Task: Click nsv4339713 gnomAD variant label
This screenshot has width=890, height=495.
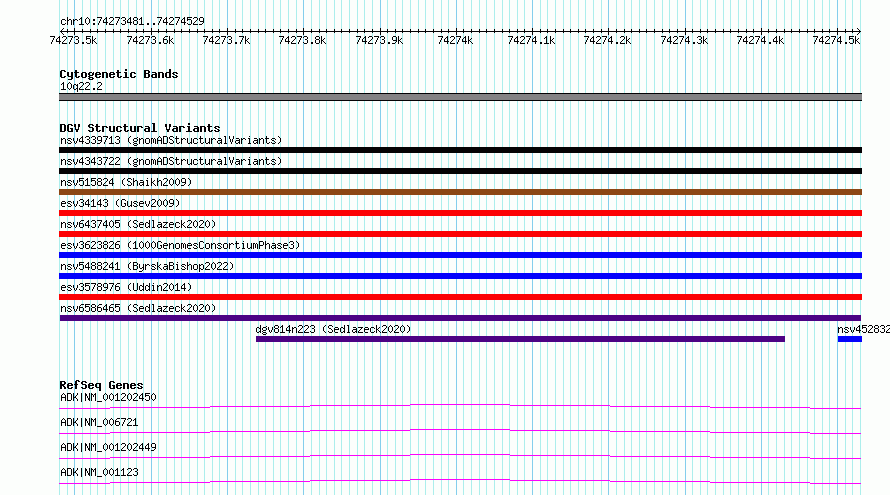Action: [171, 140]
